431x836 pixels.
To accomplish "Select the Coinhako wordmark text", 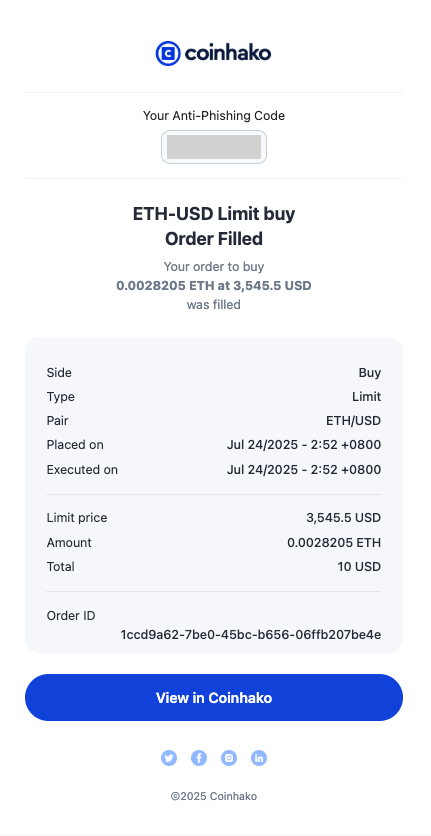I will point(228,53).
